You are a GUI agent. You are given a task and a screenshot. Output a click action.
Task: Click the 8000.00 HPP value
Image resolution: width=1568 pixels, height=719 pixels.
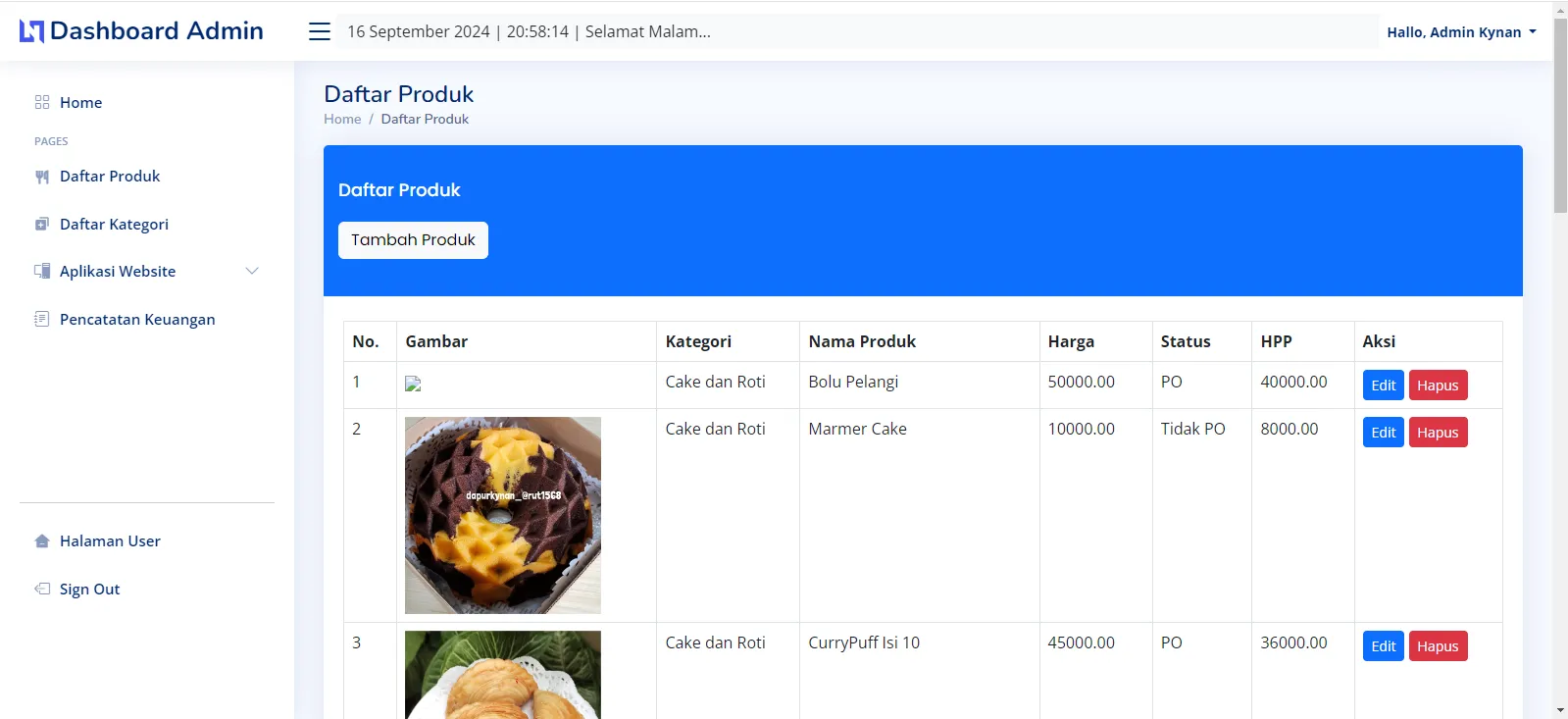pyautogui.click(x=1290, y=429)
